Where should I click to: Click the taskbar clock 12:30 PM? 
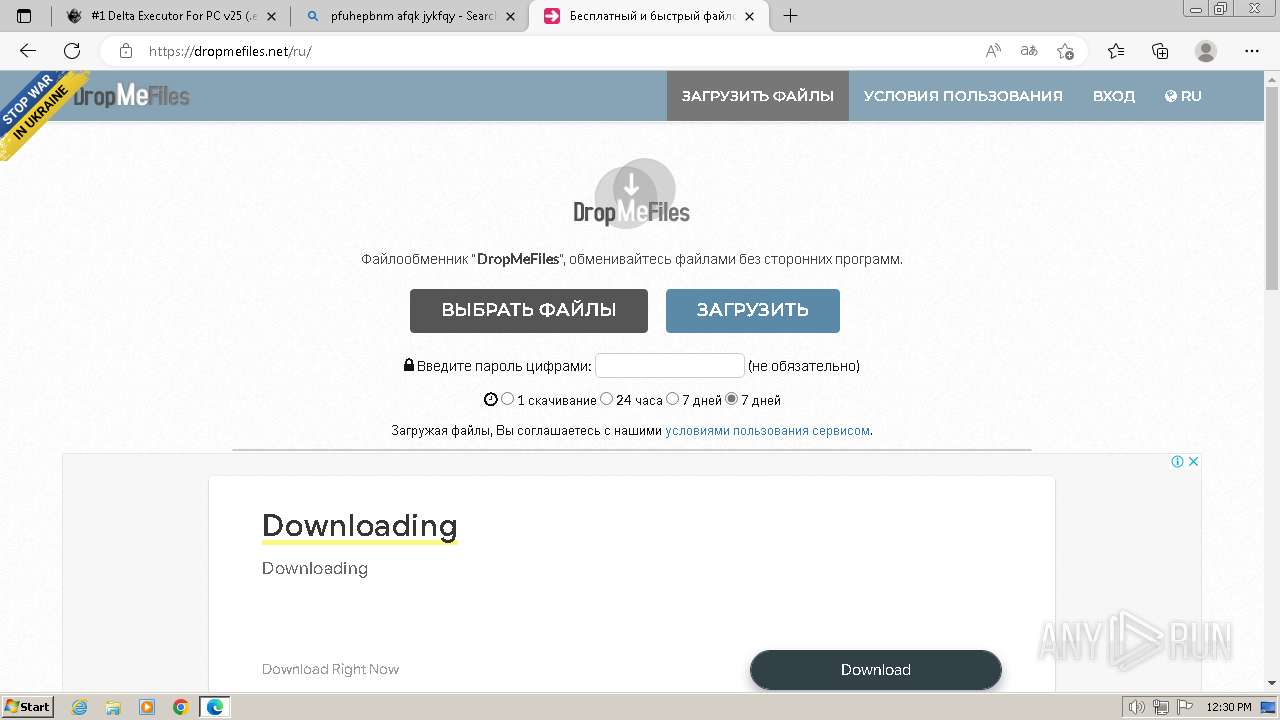coord(1229,707)
